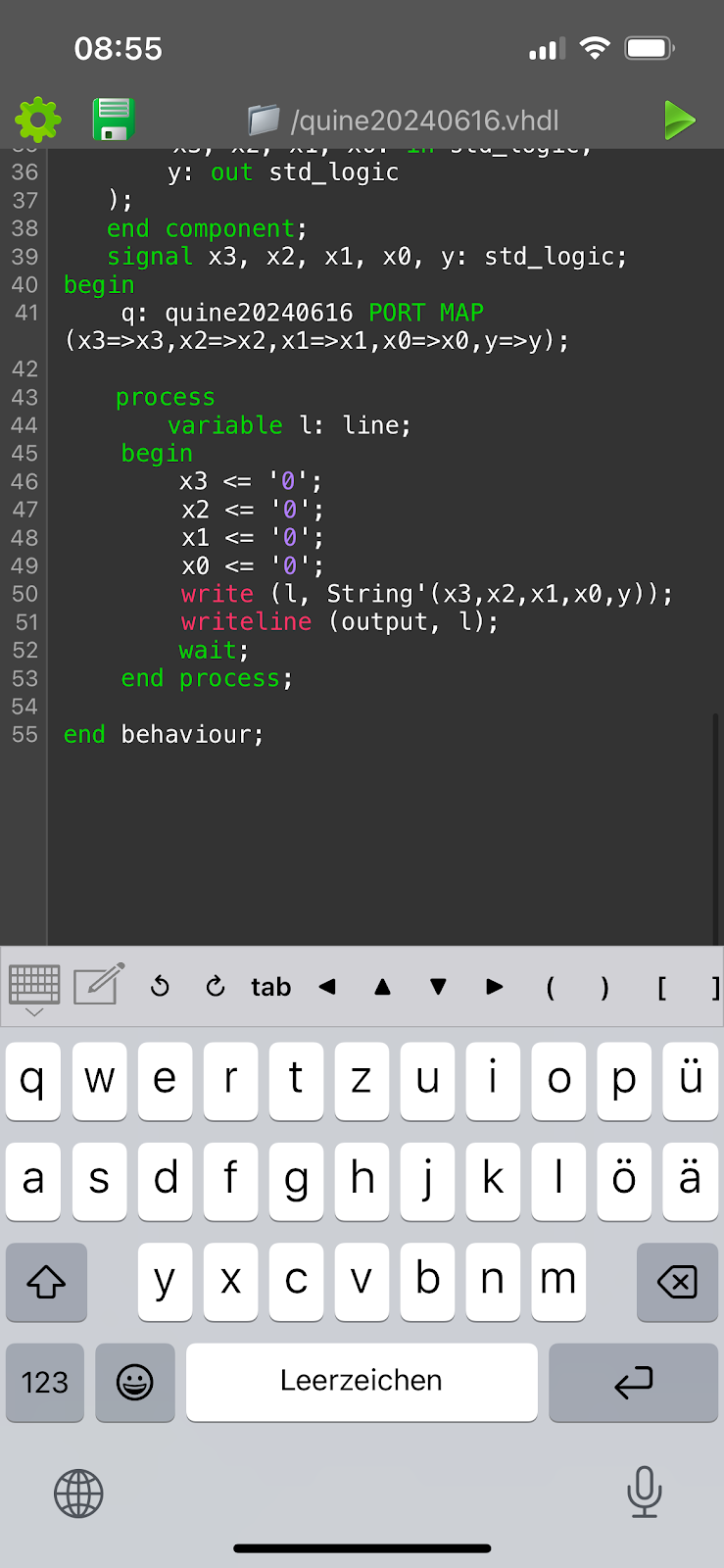724x1568 pixels.
Task: Insert a tab with the tab button
Action: [x=270, y=987]
